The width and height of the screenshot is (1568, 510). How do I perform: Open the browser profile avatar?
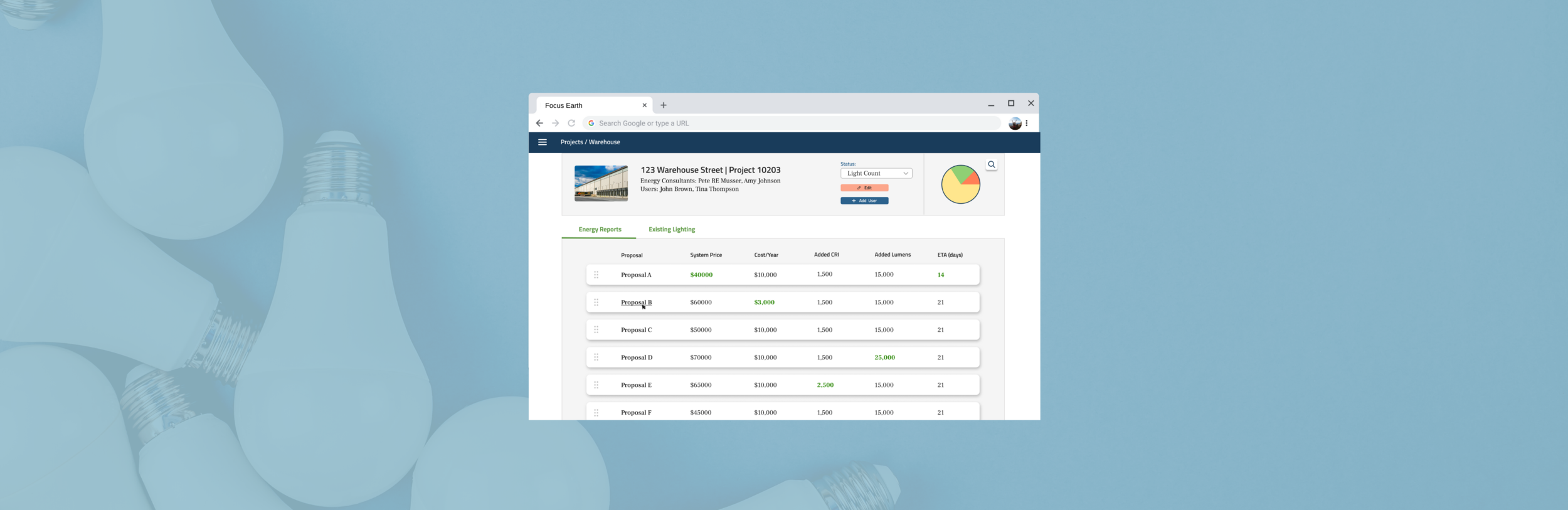click(x=1015, y=124)
